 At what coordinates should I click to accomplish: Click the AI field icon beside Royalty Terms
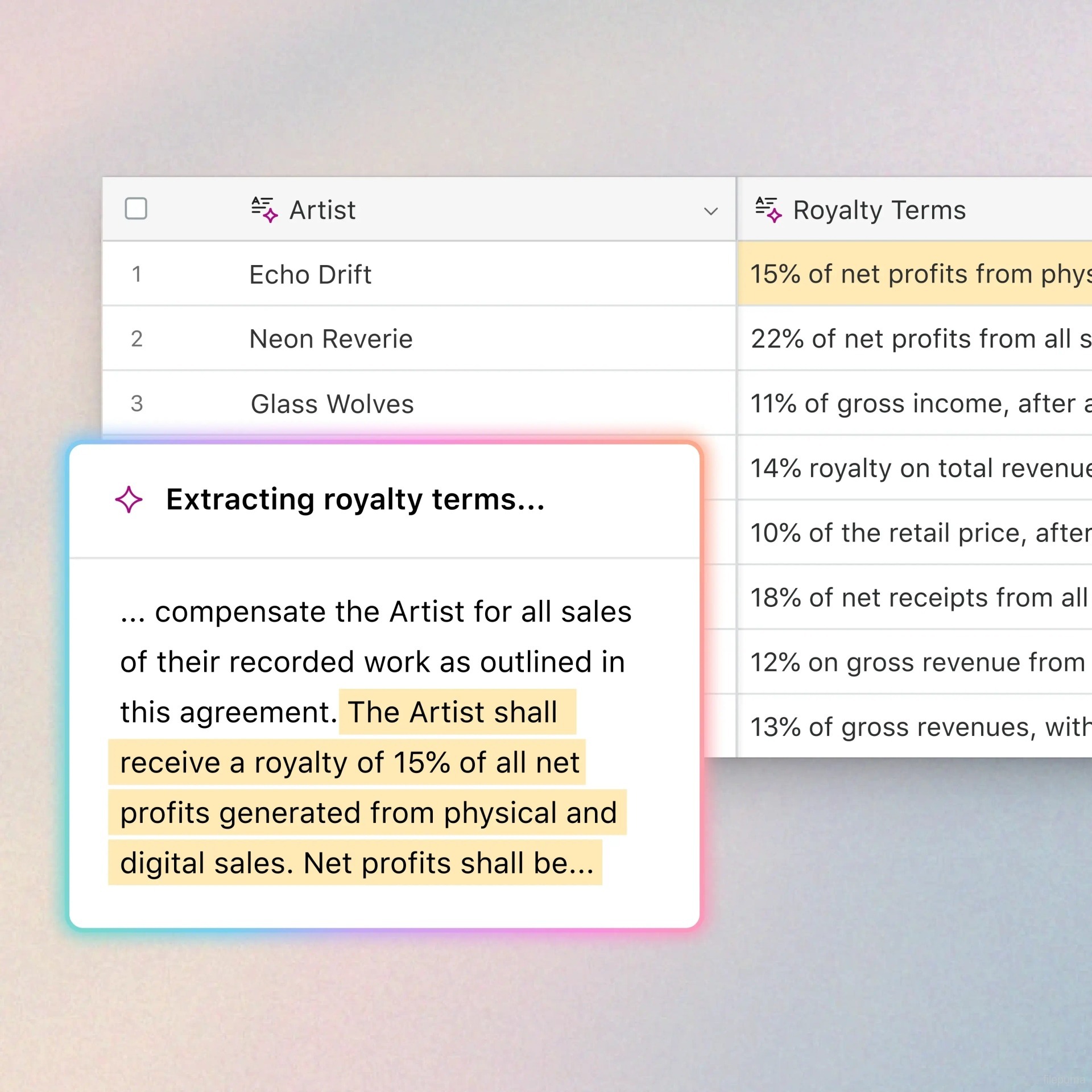(x=768, y=209)
